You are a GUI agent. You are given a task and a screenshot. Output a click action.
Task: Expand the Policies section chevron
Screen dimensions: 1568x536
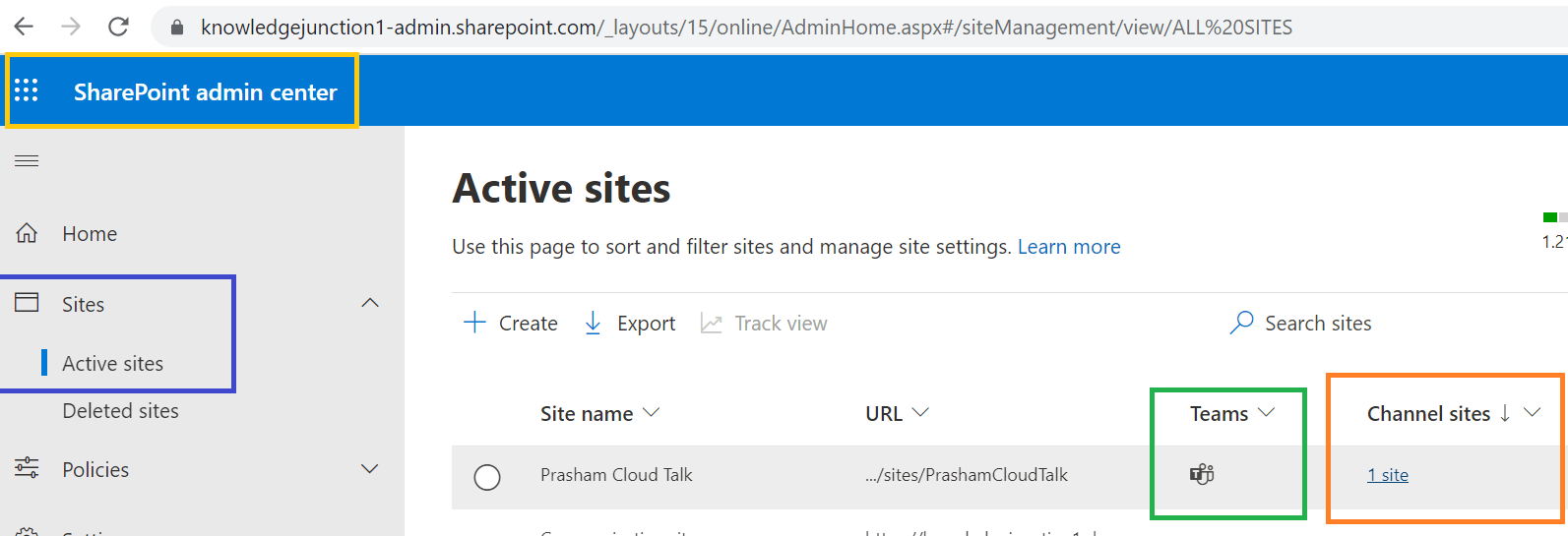pyautogui.click(x=370, y=469)
